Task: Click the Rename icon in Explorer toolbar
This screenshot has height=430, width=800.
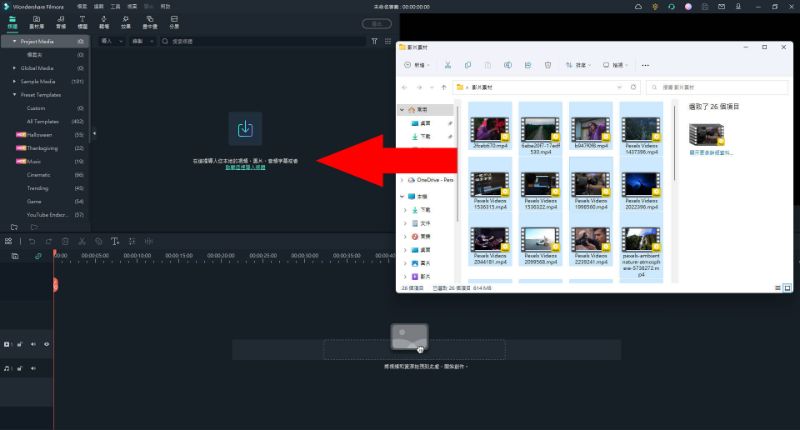Action: [x=508, y=65]
